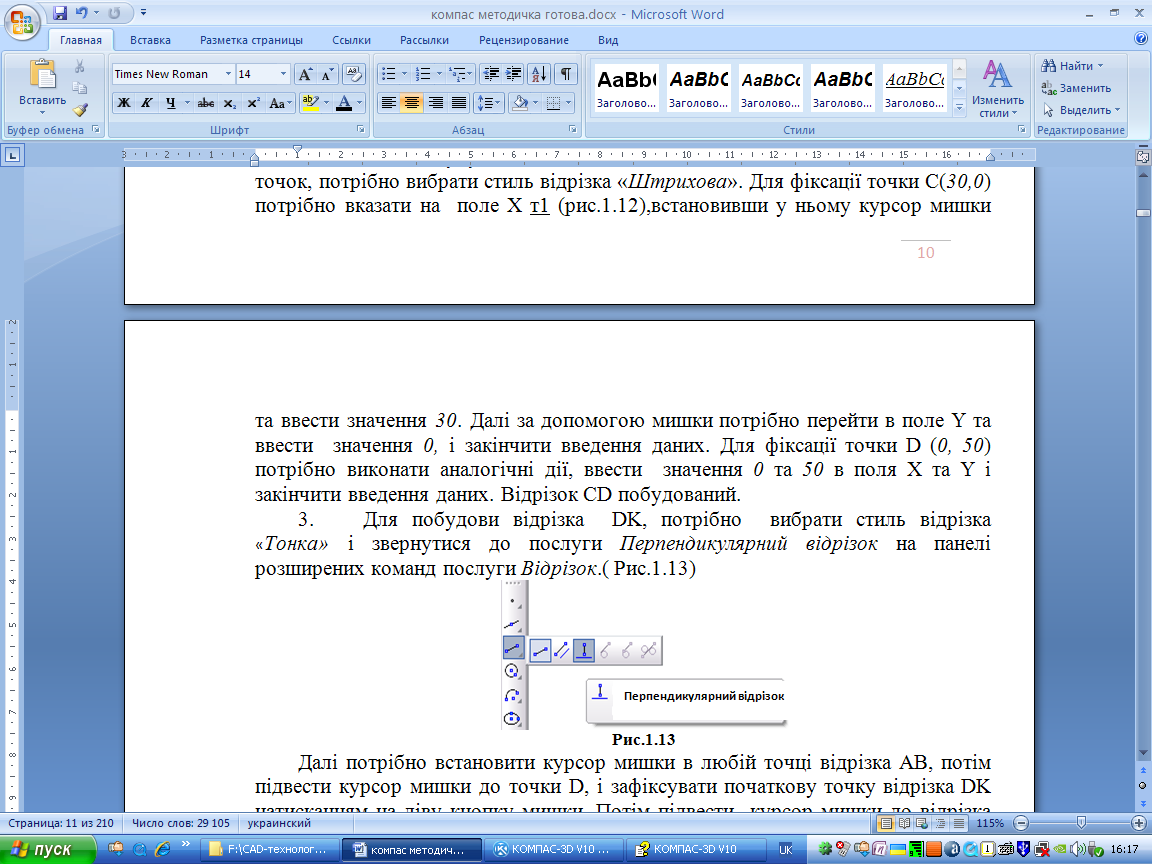Open the Ссылки ribbon tab
The image size is (1152, 864).
pos(351,40)
